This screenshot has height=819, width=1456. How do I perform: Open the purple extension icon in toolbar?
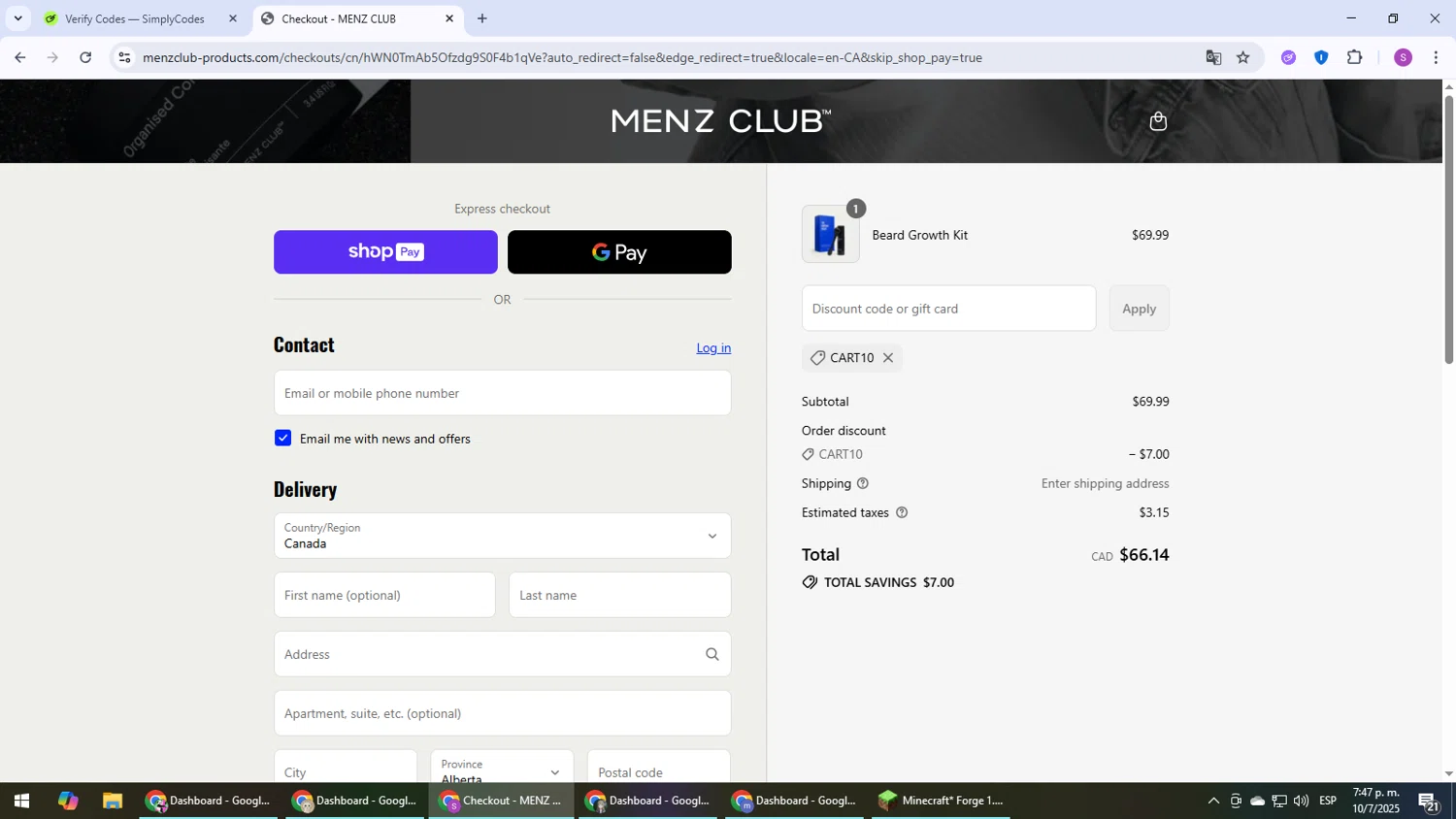[1288, 57]
